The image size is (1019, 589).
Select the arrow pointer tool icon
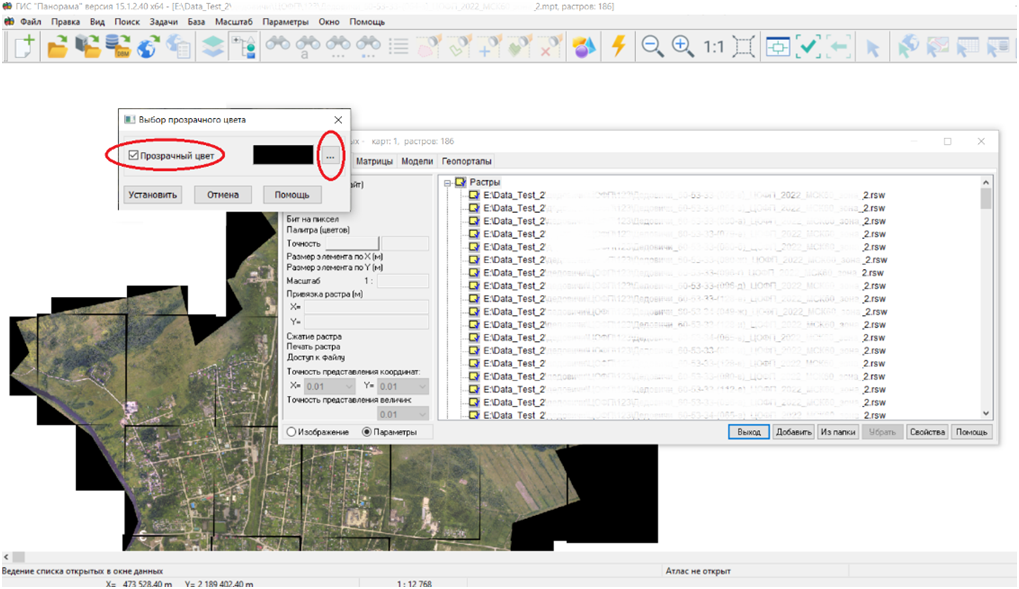[872, 46]
